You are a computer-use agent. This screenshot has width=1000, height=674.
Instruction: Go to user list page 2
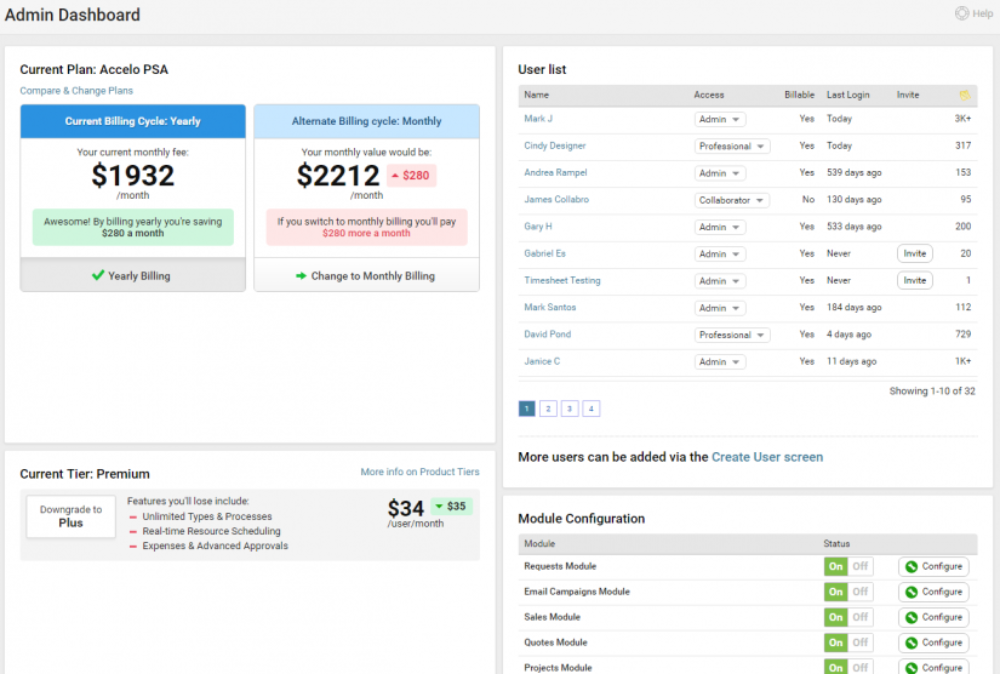(x=548, y=409)
